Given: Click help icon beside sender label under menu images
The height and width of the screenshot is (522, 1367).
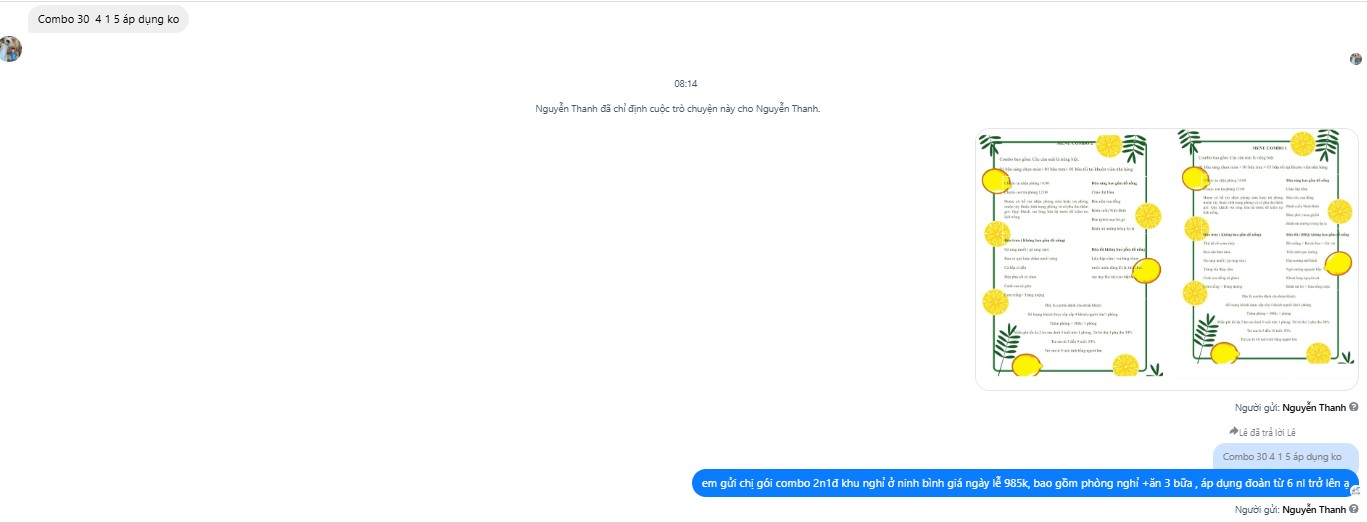Looking at the screenshot, I should 1353,407.
